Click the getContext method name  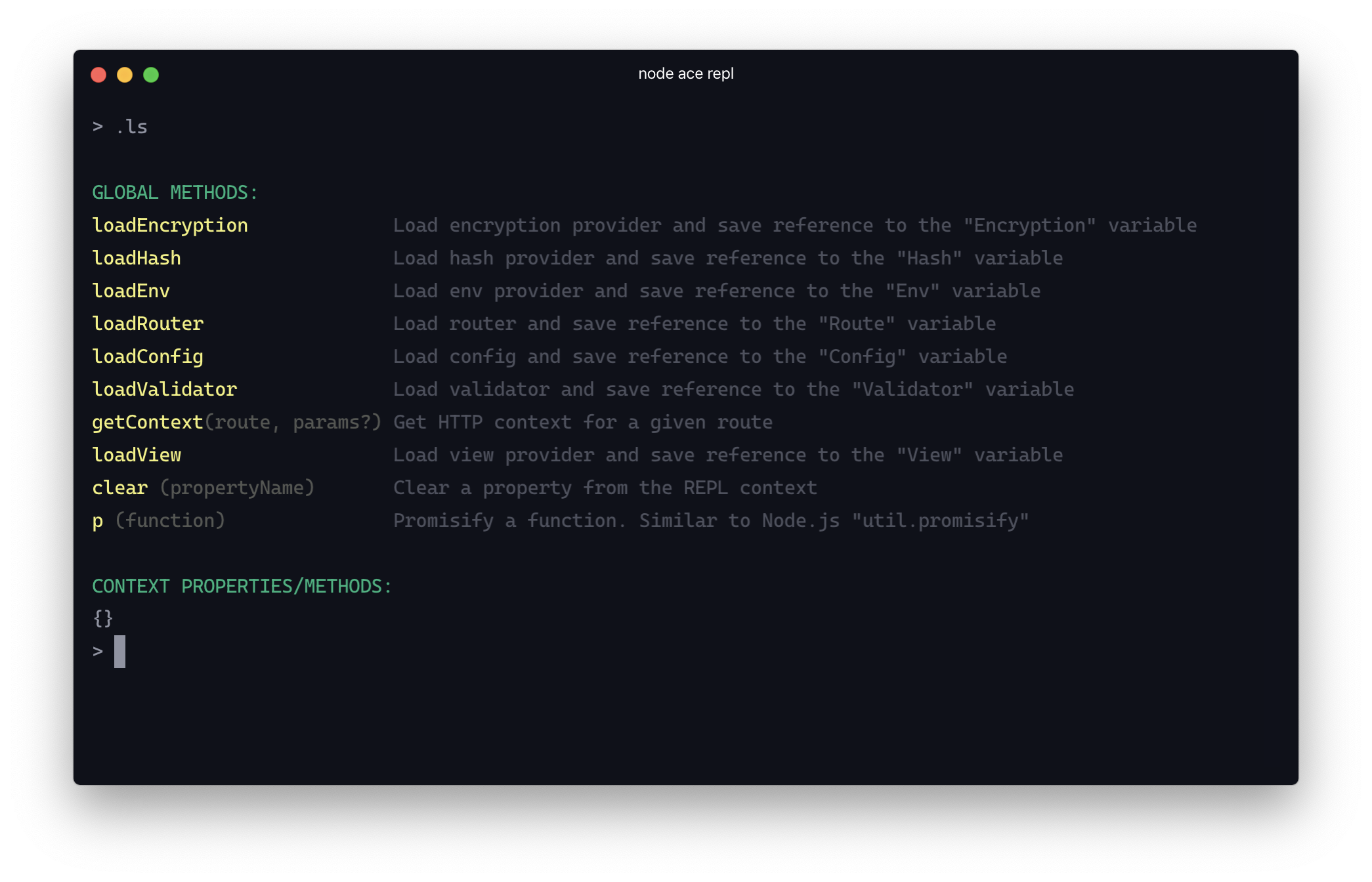tap(148, 422)
